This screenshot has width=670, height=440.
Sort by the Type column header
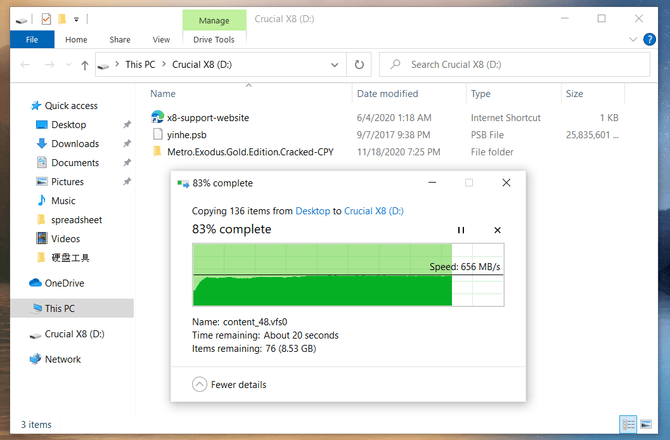coord(481,94)
